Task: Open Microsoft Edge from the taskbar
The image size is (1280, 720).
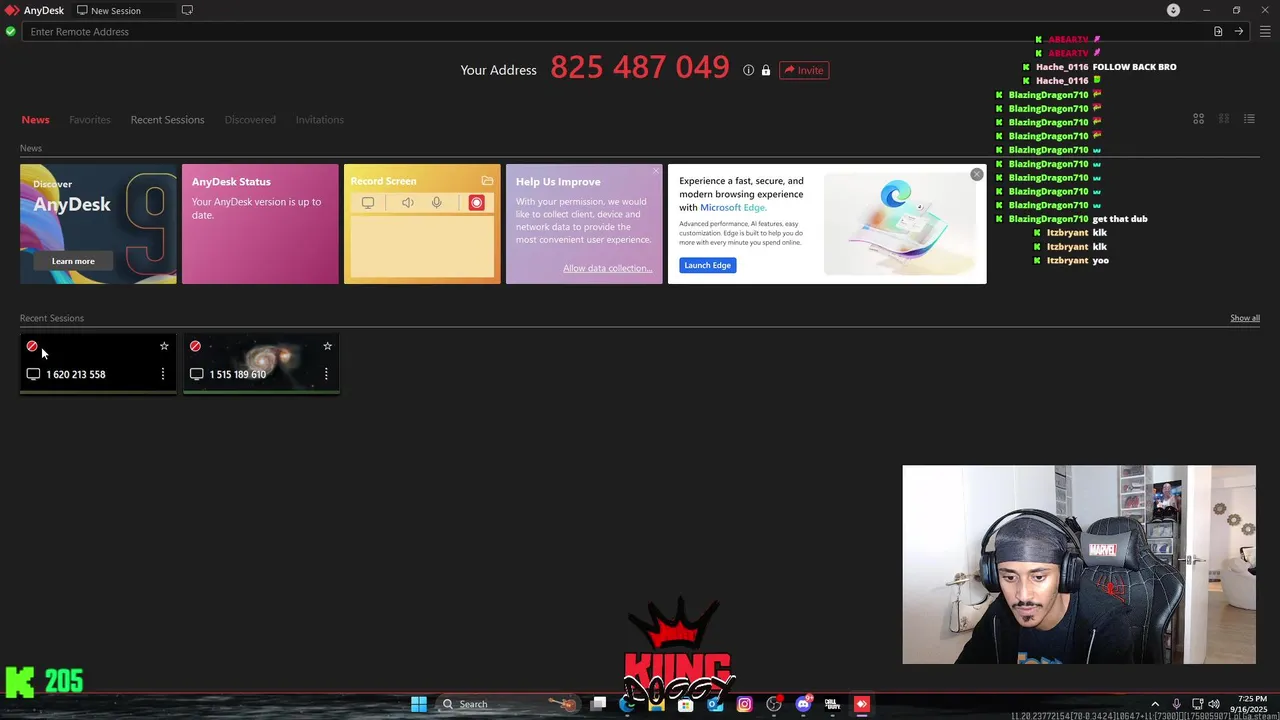Action: [627, 704]
